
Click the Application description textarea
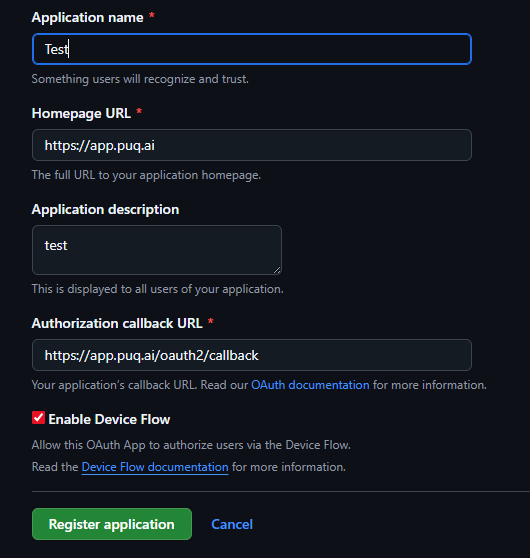157,250
